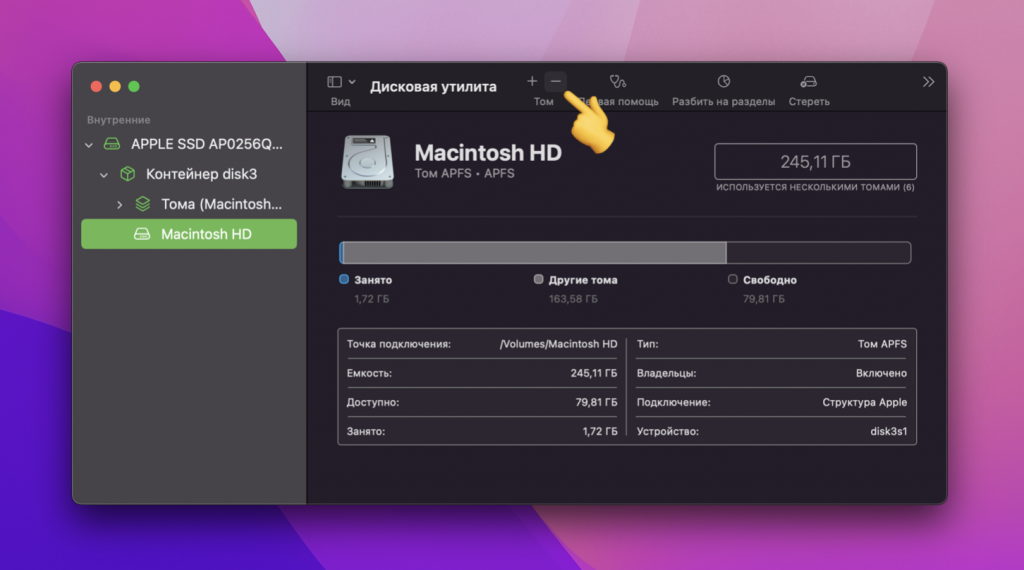
Task: Click the add volume plus icon
Action: (532, 81)
